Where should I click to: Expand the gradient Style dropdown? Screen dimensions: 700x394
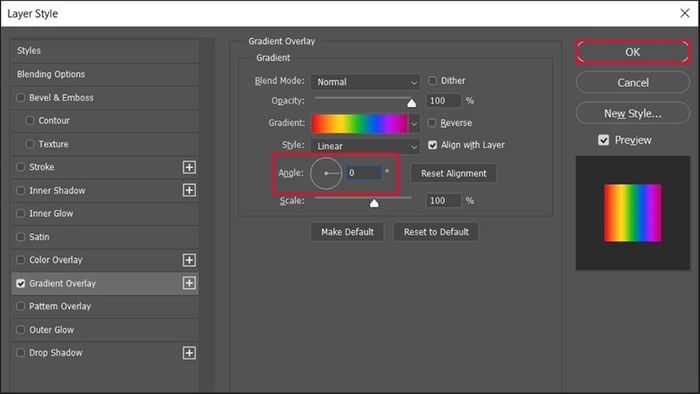tap(365, 146)
